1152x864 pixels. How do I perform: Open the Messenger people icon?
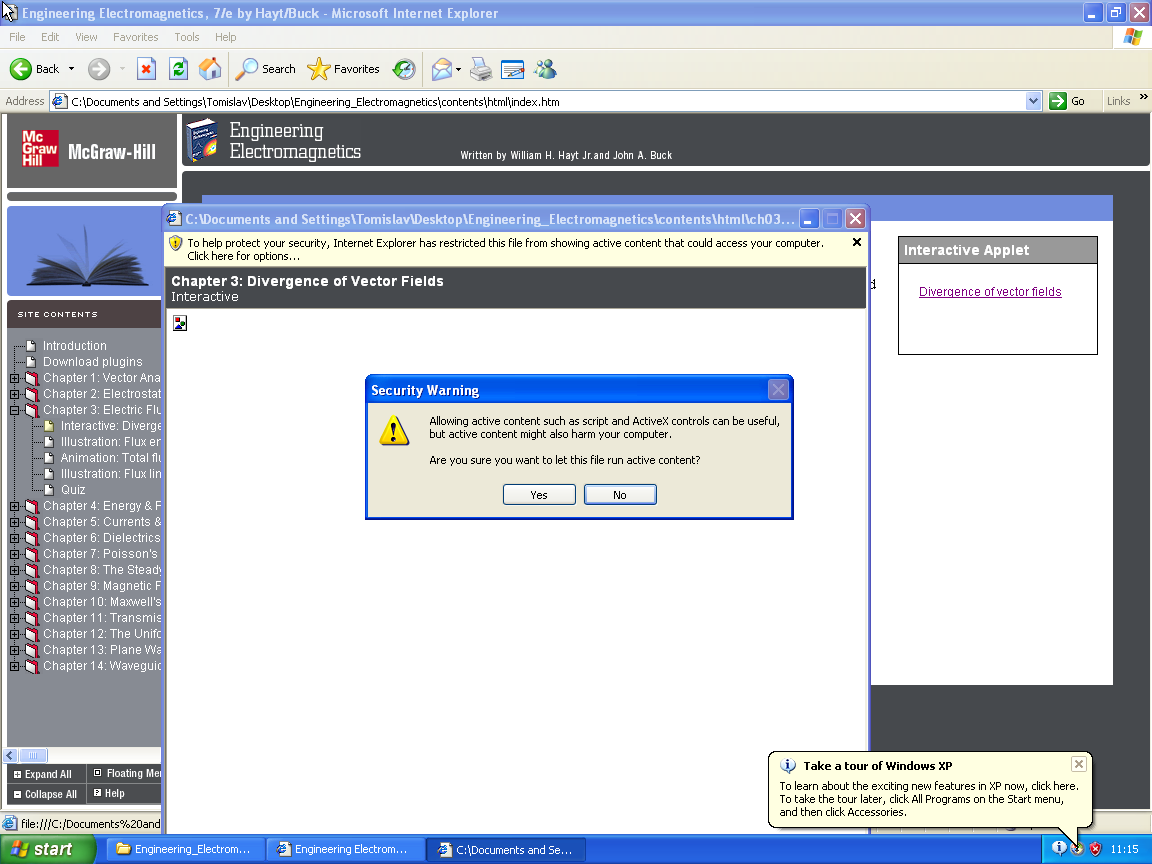546,69
